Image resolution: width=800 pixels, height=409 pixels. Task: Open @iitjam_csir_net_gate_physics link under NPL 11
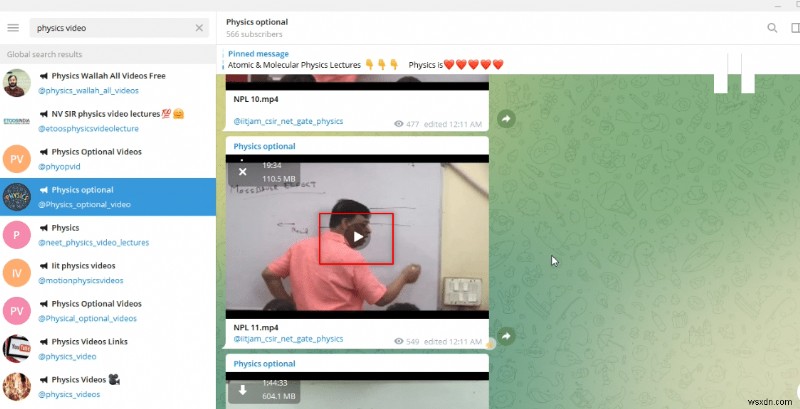pyautogui.click(x=288, y=339)
